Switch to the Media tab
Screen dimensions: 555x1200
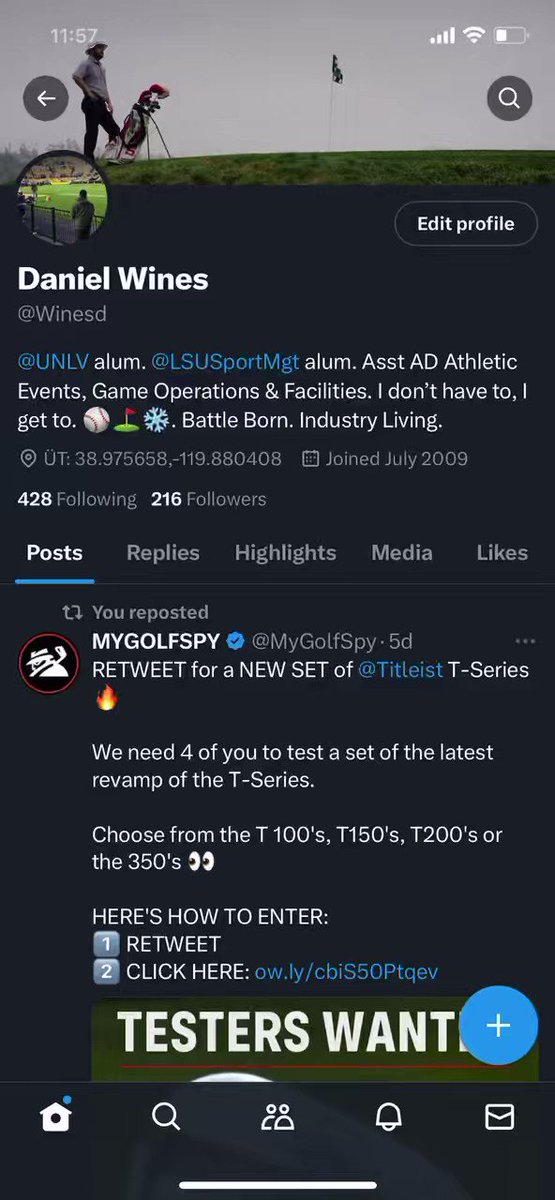[x=402, y=553]
